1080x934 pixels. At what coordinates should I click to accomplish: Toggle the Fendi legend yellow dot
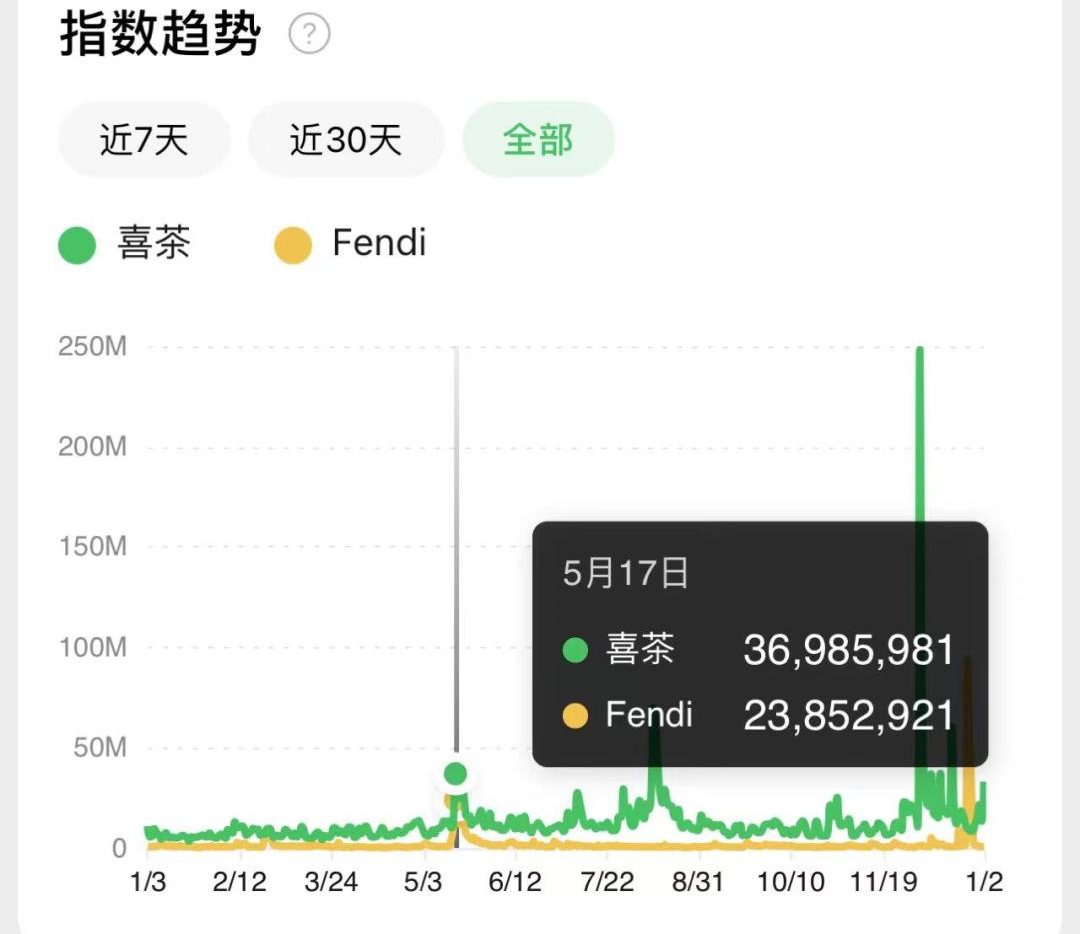pos(293,245)
